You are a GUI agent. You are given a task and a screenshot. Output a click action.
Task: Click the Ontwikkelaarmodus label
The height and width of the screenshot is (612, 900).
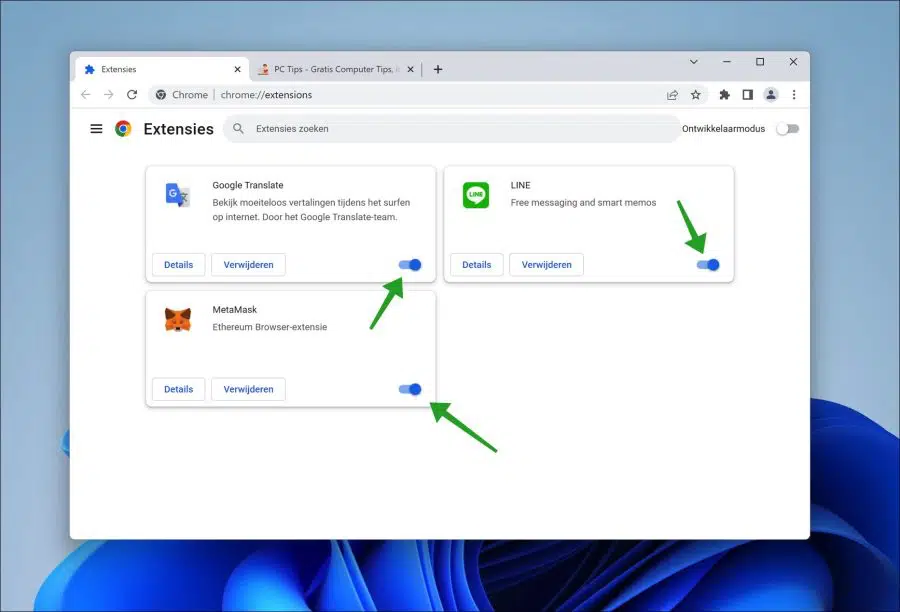(x=723, y=129)
